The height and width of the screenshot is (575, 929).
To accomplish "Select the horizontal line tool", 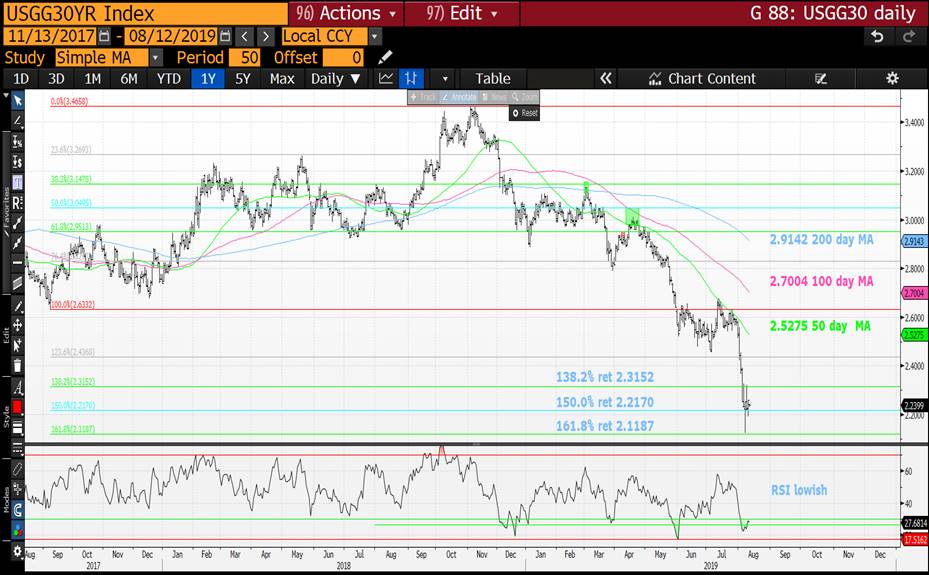I will 18,262.
